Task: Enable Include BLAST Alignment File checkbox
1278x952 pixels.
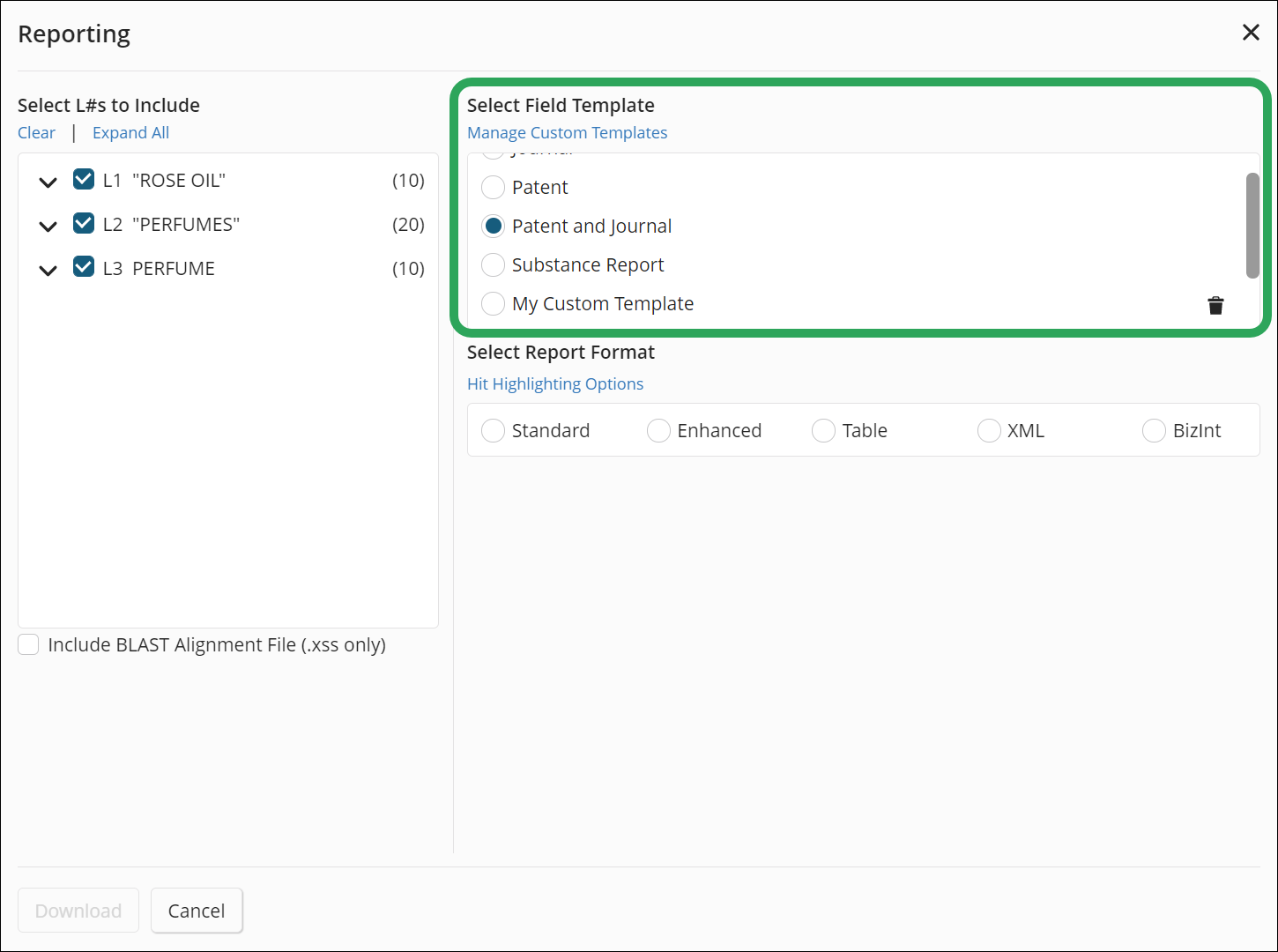Action: (28, 644)
